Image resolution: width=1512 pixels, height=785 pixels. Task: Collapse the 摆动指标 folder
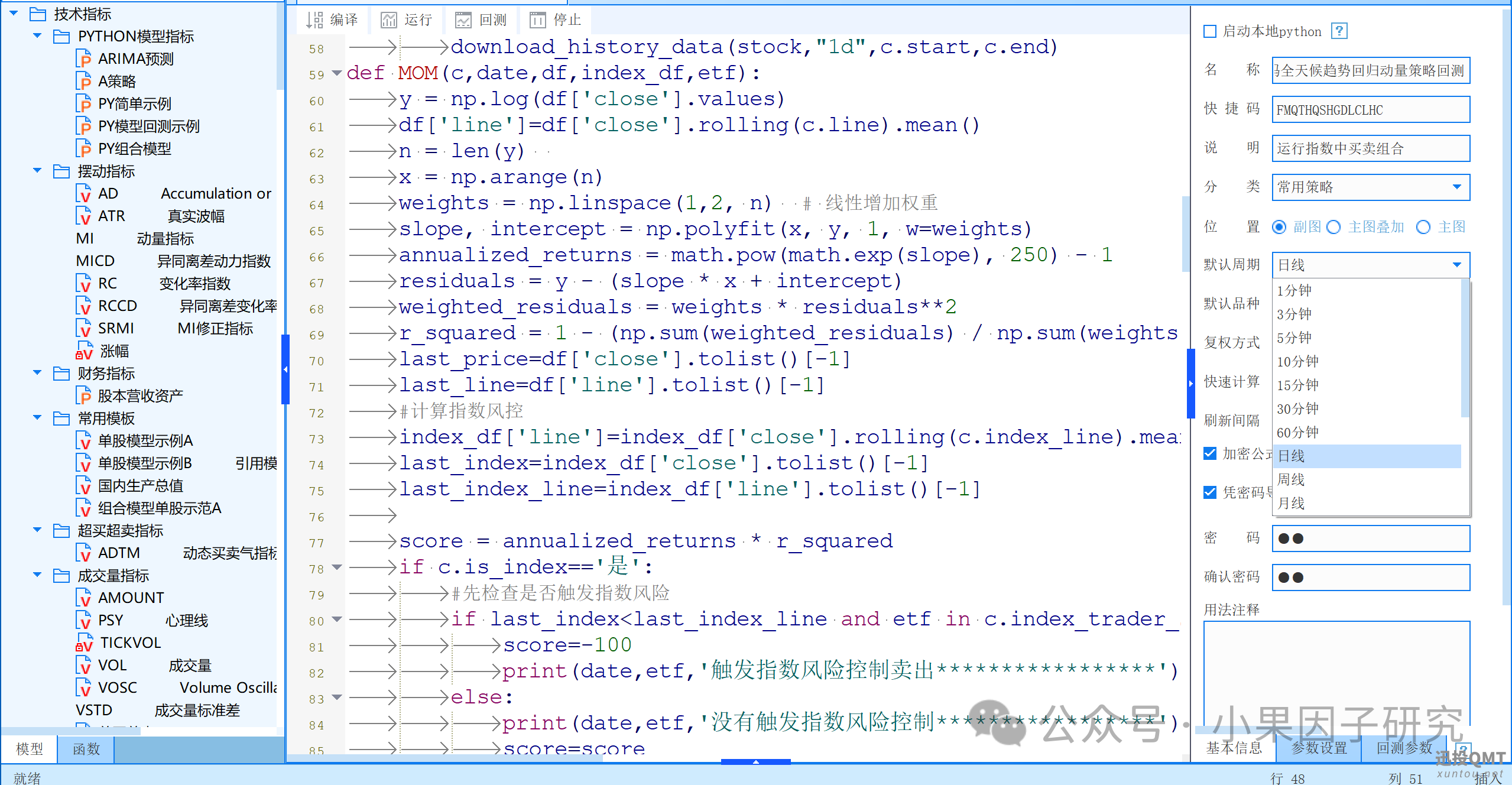click(x=37, y=171)
